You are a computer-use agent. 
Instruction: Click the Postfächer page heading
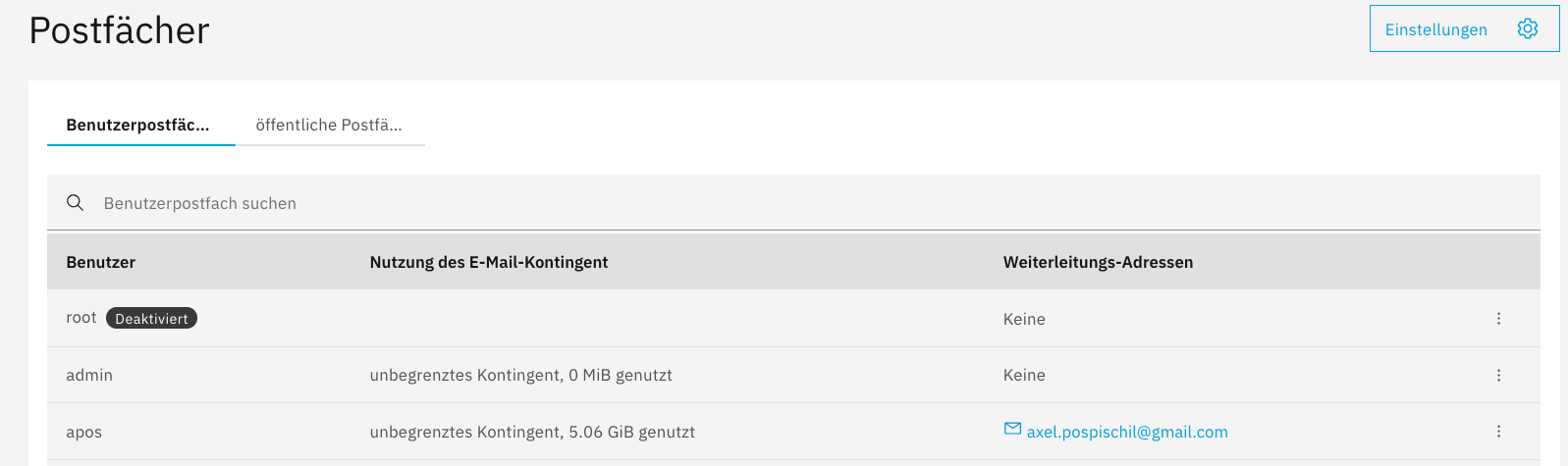point(120,31)
